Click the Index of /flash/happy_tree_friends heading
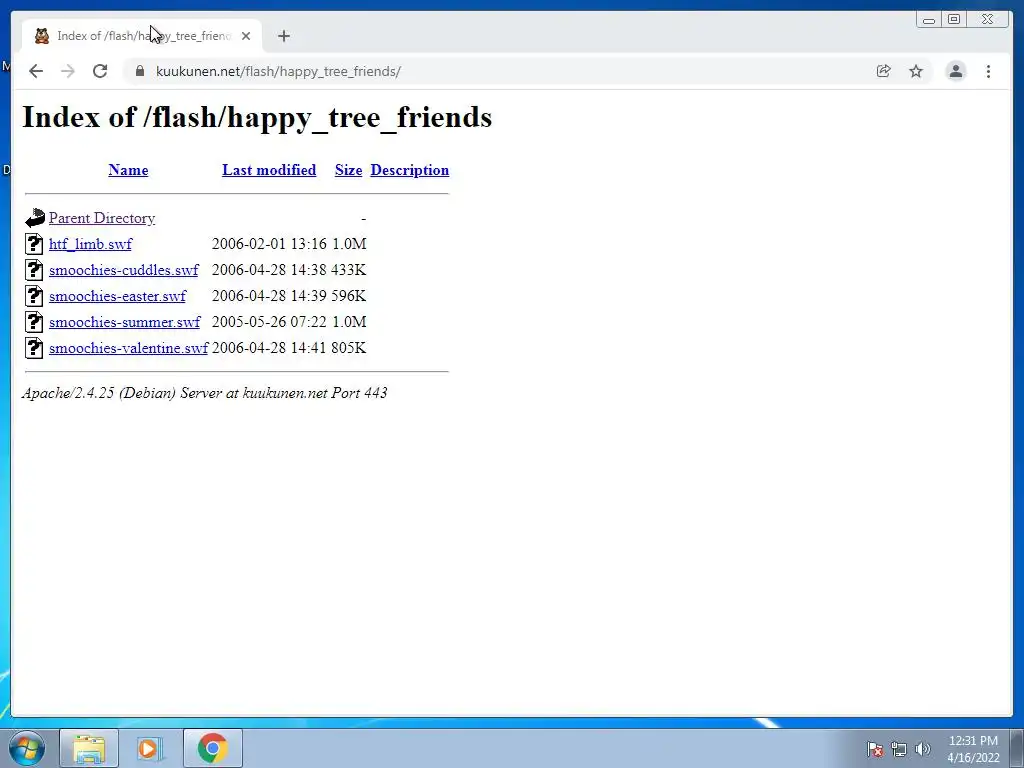The height and width of the screenshot is (768, 1024). click(x=257, y=118)
